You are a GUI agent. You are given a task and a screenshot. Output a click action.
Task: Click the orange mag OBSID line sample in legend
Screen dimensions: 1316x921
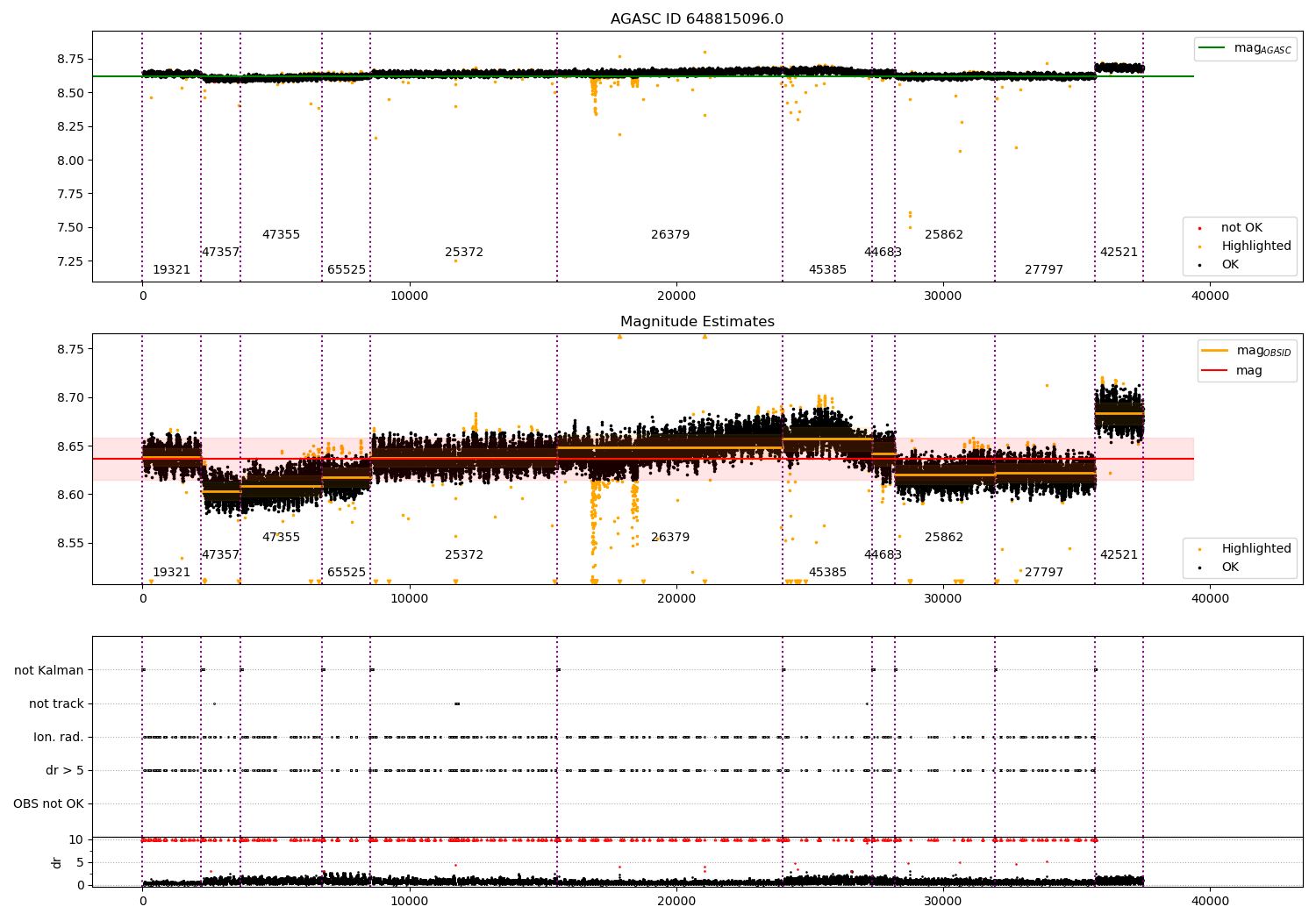point(1215,351)
